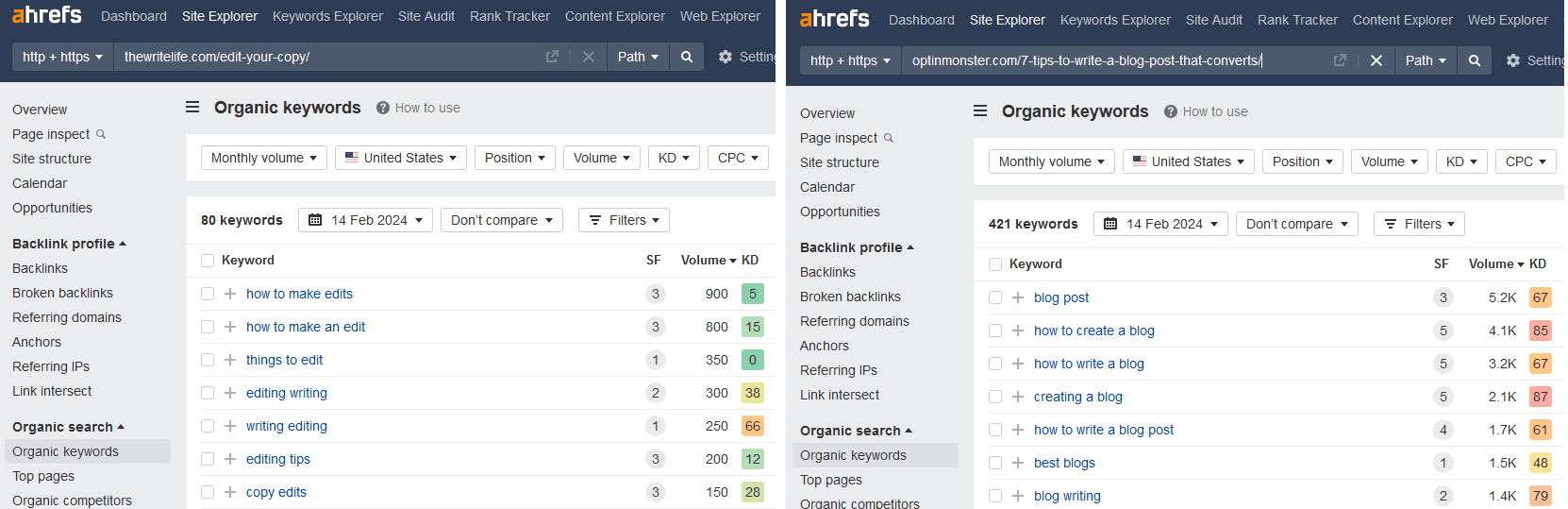Click Settings gear icon in right window
The width and height of the screenshot is (1568, 509).
[1513, 60]
